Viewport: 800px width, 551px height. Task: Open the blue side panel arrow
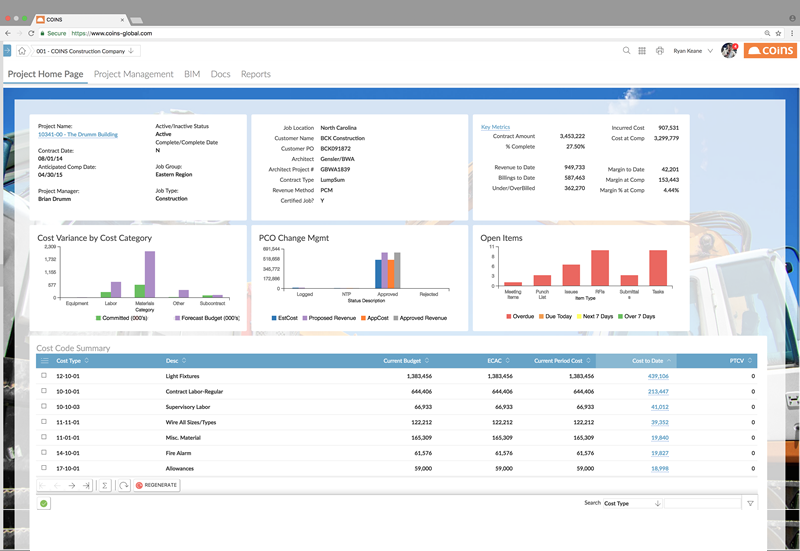[x=7, y=51]
